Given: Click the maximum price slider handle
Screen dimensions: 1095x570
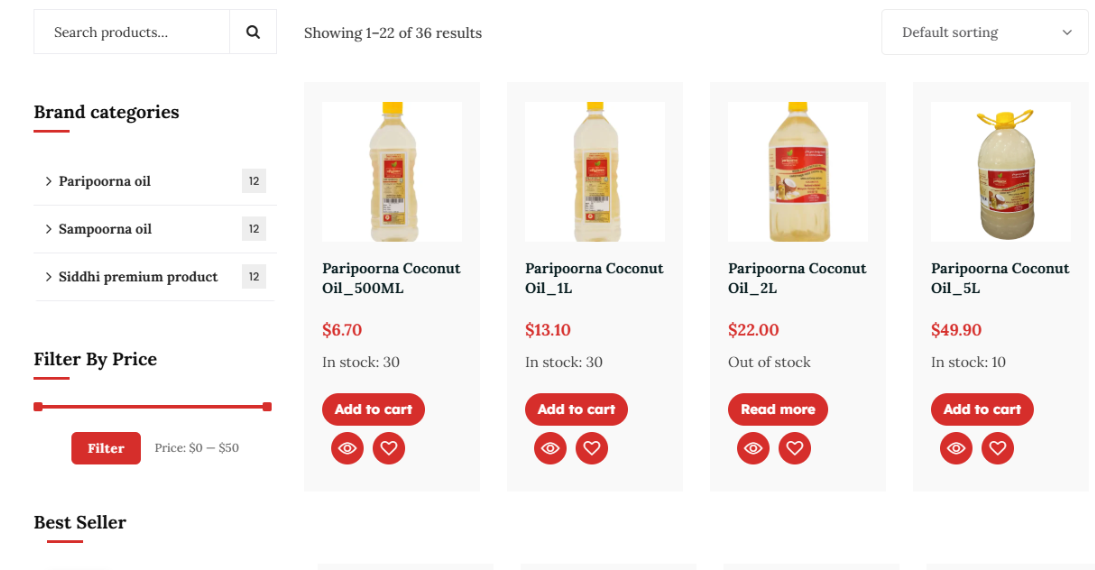Looking at the screenshot, I should tap(267, 406).
